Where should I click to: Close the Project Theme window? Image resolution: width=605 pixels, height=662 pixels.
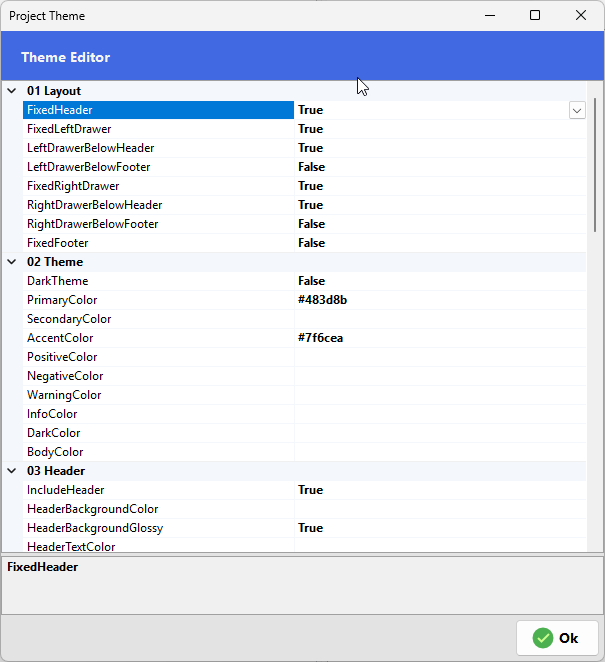[581, 16]
